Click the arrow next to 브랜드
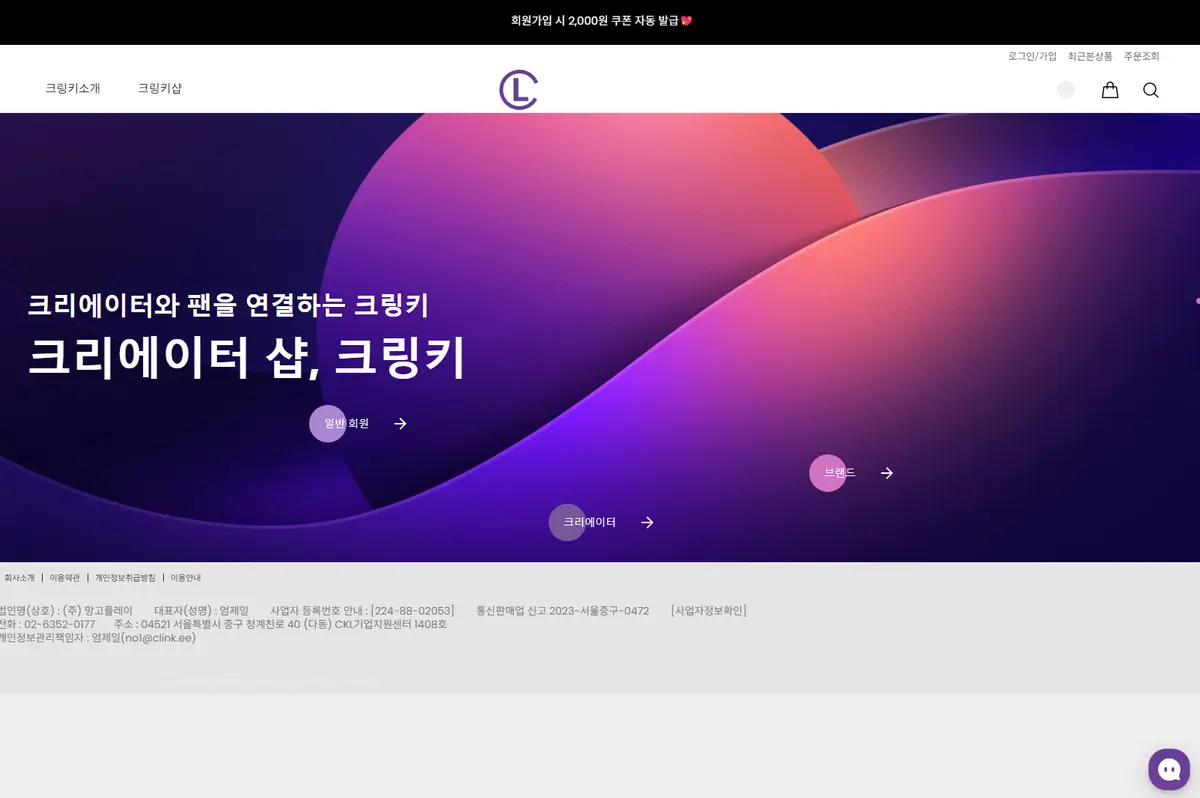This screenshot has height=798, width=1200. click(886, 472)
